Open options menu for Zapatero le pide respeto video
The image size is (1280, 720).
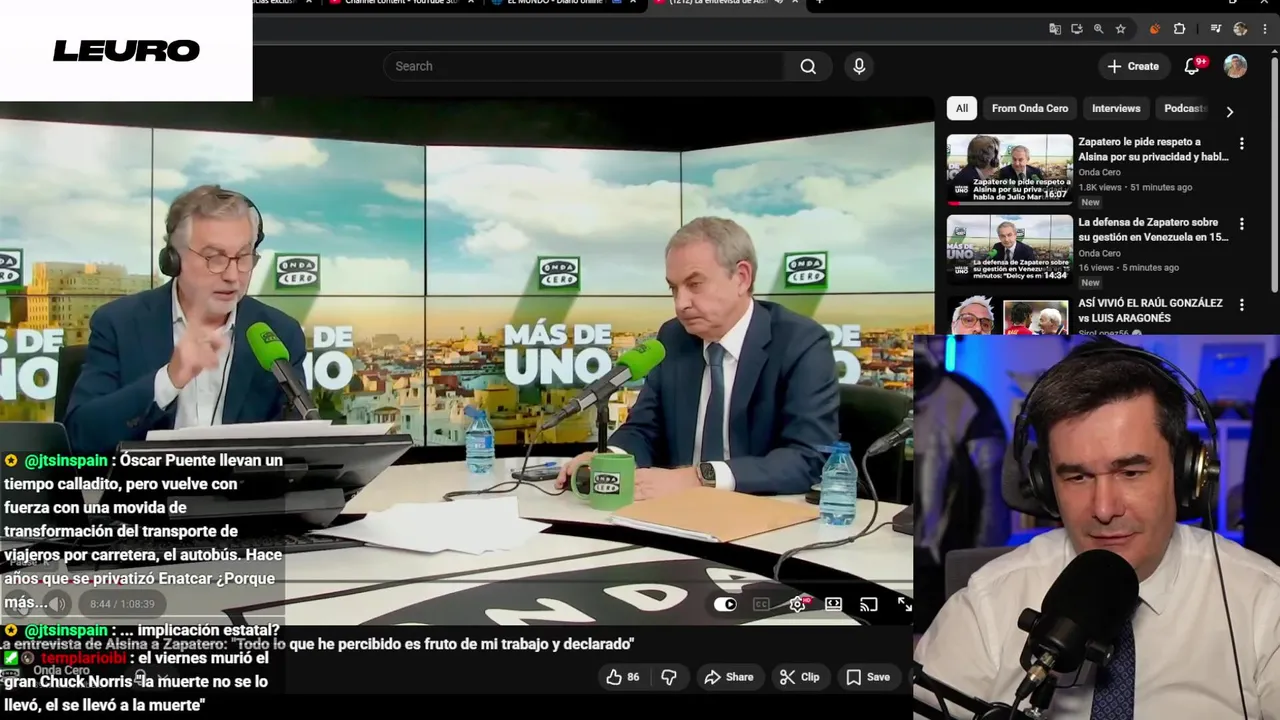(1242, 144)
